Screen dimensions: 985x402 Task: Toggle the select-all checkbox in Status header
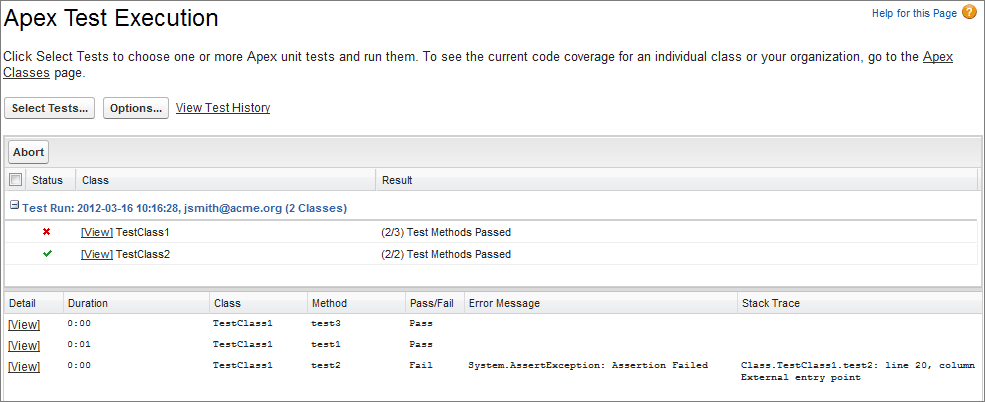(x=15, y=180)
